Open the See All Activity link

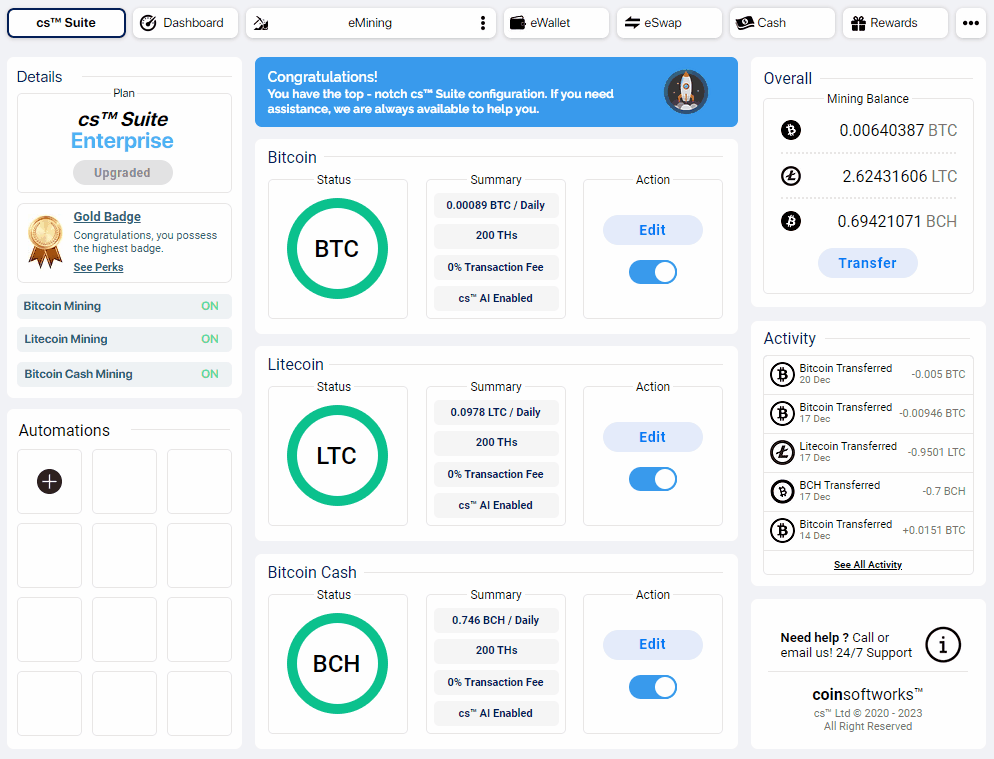pyautogui.click(x=868, y=564)
